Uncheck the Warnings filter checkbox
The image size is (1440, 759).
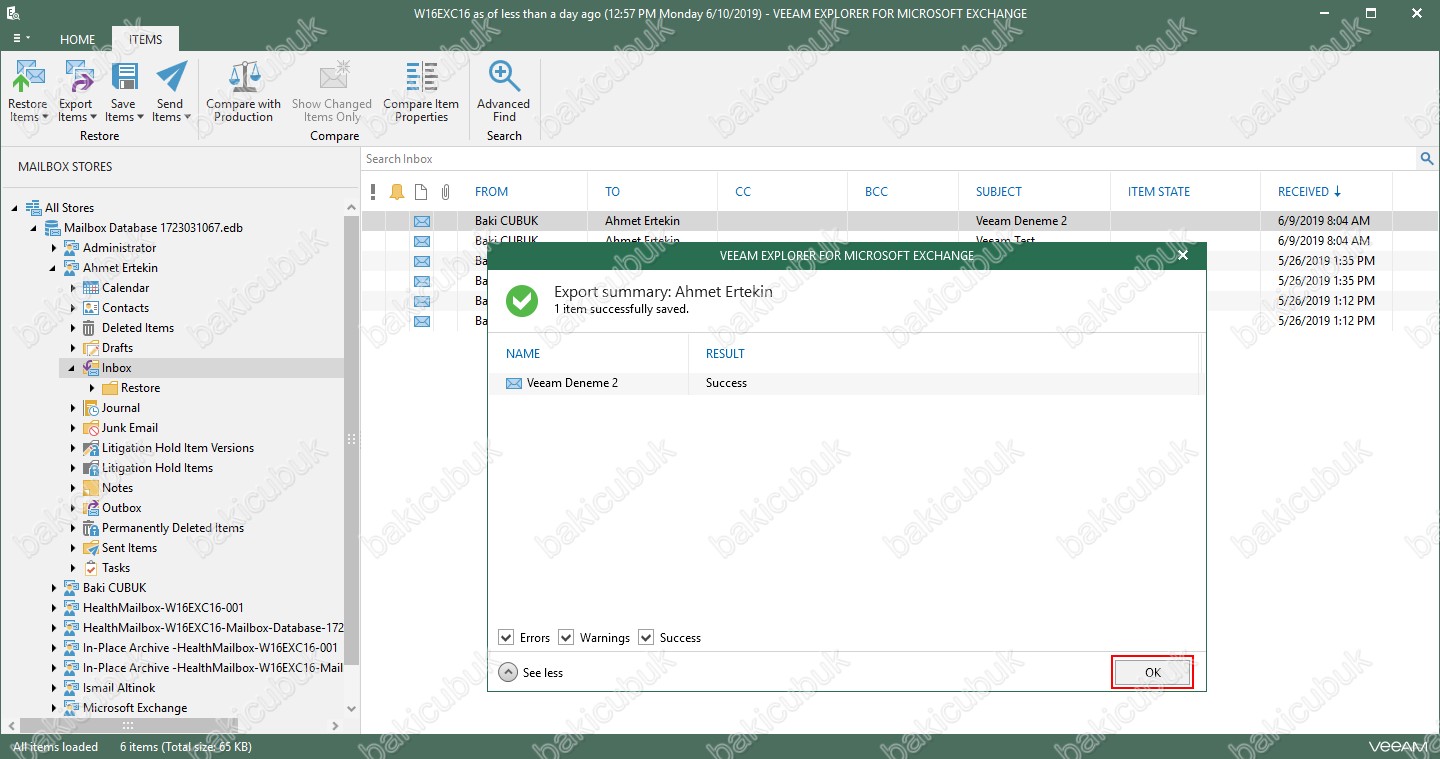coord(566,638)
